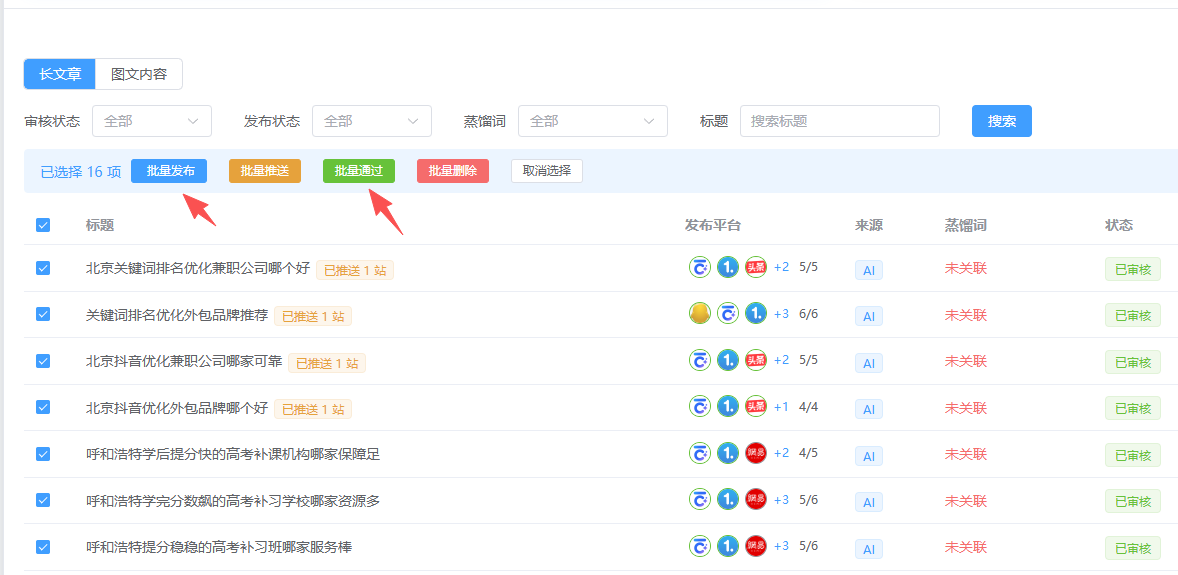Click AI source tag for 北京关键词排名优化兼职公司哪个好
This screenshot has height=575, width=1178.
click(x=868, y=271)
